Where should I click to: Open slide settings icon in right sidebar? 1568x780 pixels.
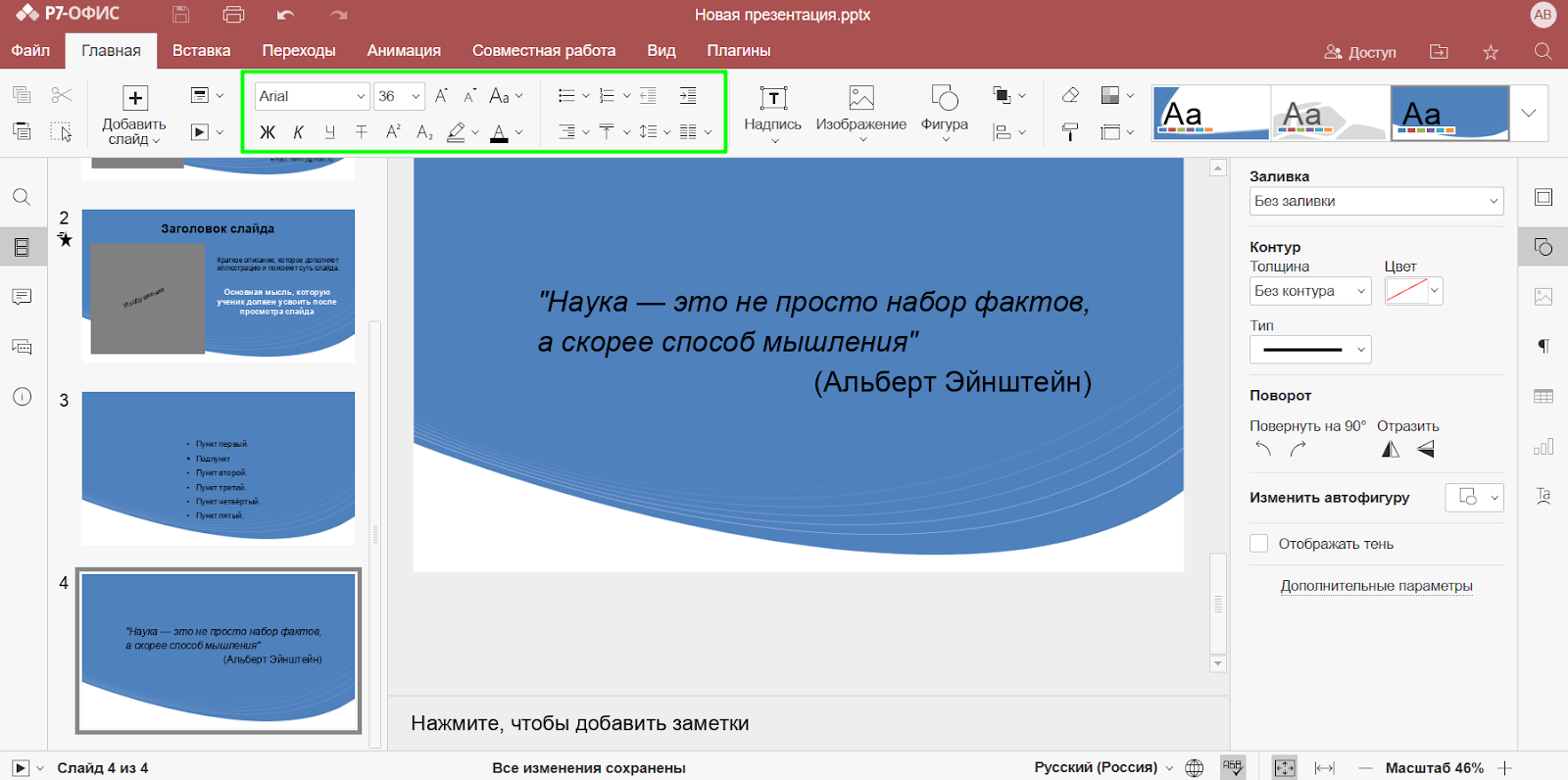pos(1543,197)
